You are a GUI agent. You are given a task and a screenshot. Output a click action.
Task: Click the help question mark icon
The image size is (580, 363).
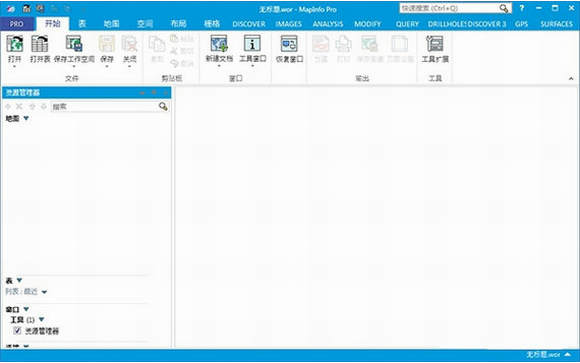[x=522, y=8]
